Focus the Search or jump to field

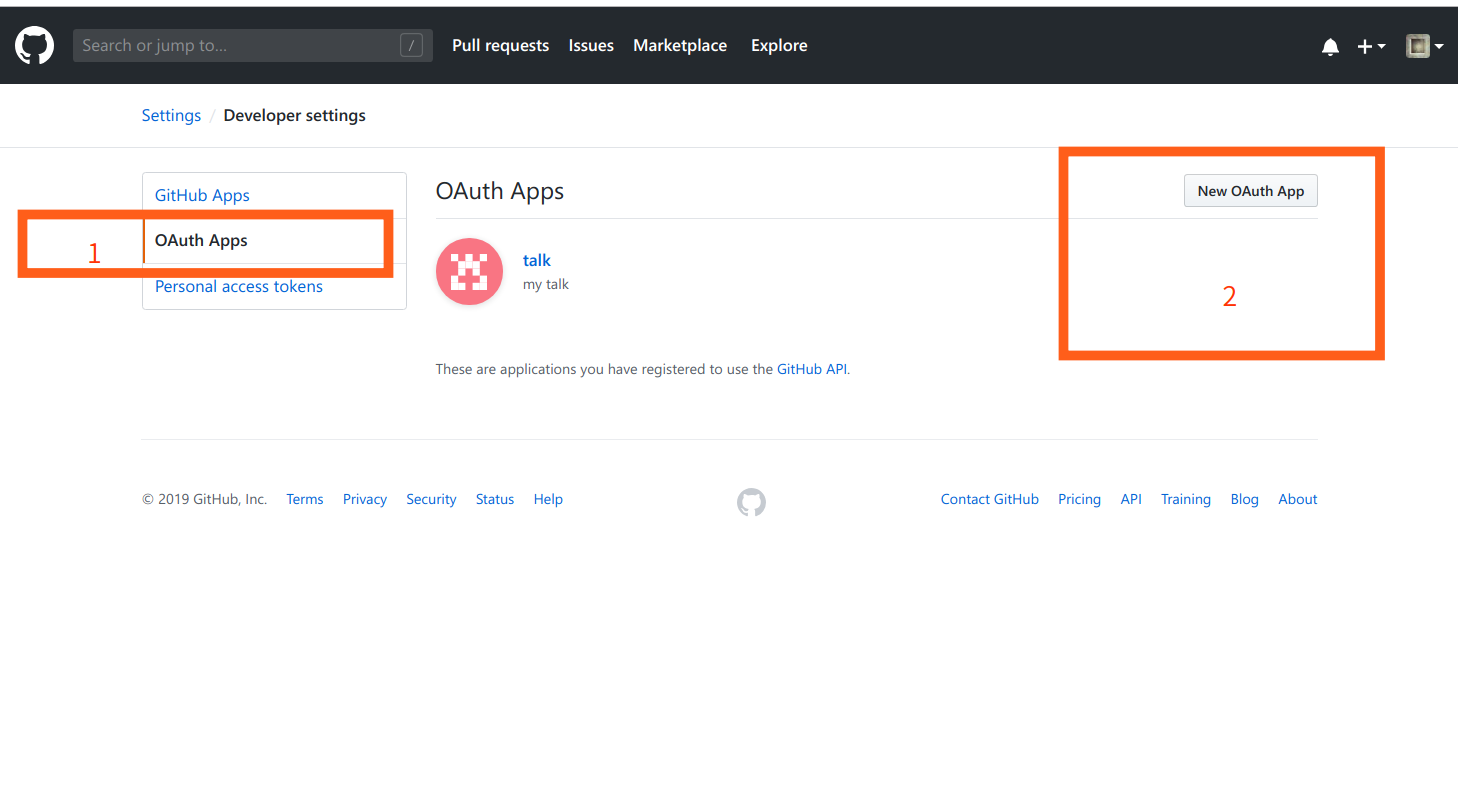253,45
